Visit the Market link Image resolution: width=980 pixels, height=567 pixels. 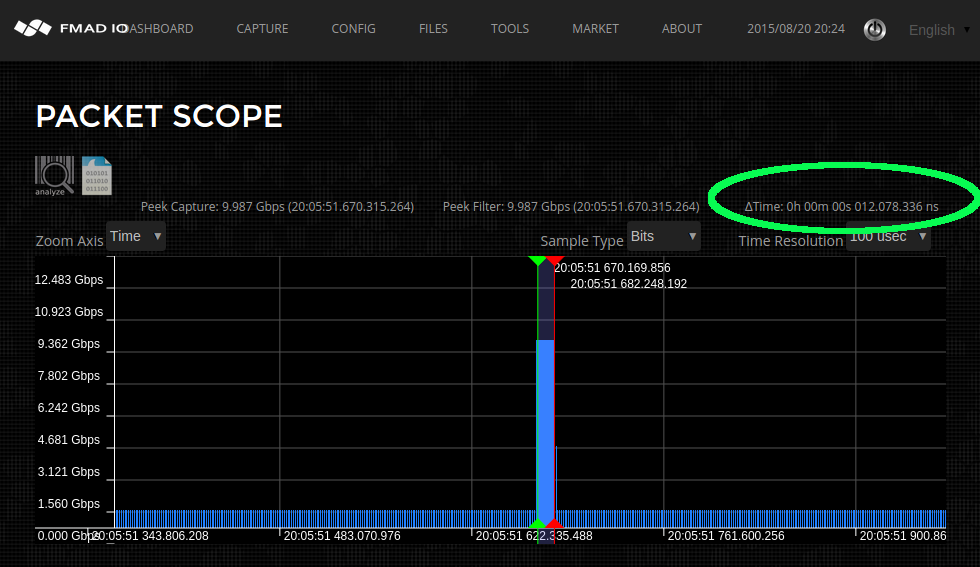595,29
